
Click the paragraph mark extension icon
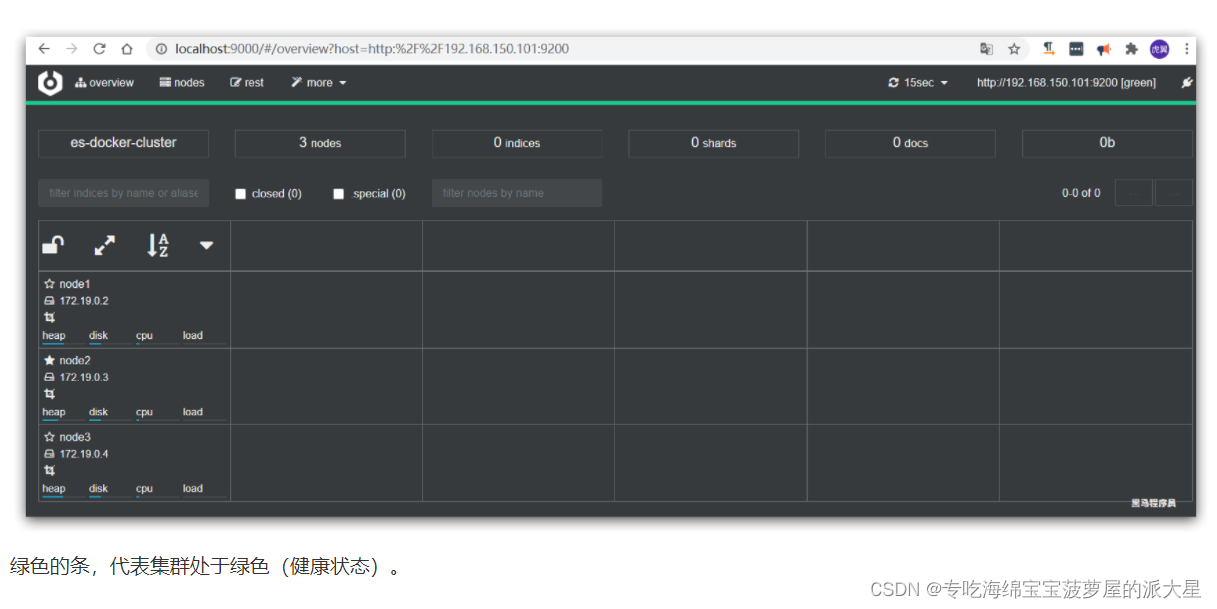[1048, 48]
